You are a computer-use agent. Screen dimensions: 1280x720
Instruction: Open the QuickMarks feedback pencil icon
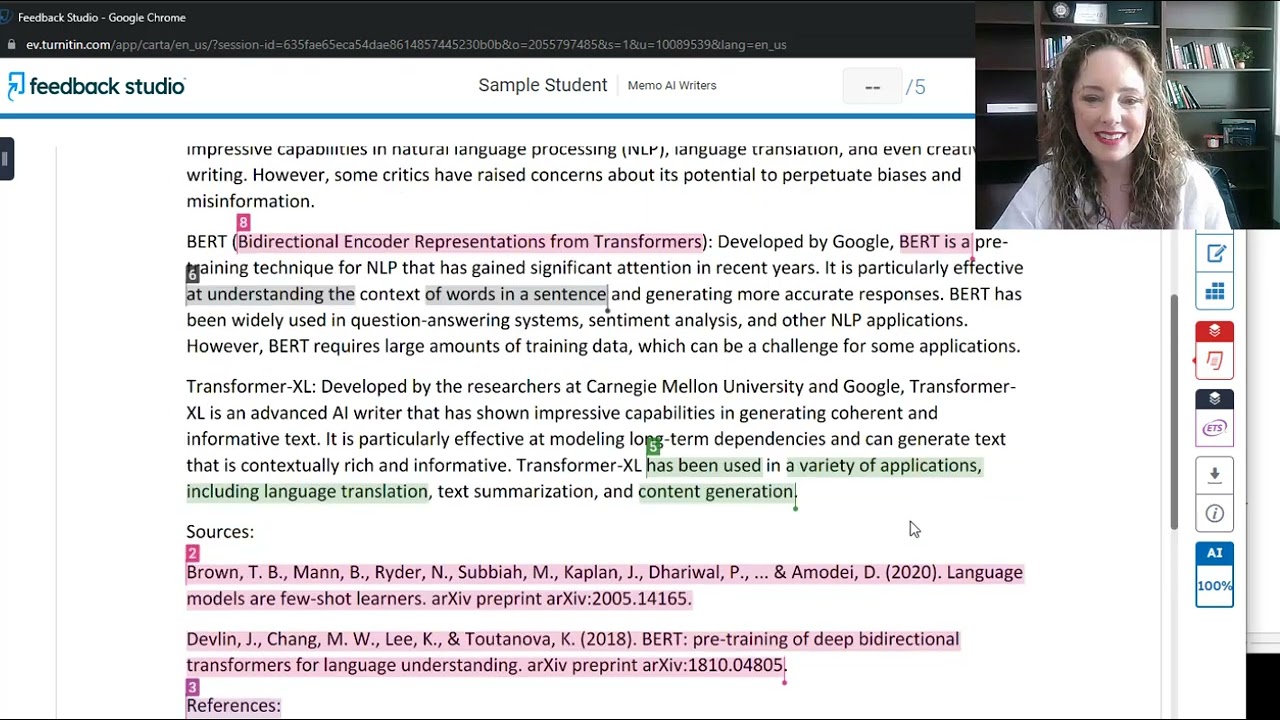[x=1215, y=254]
